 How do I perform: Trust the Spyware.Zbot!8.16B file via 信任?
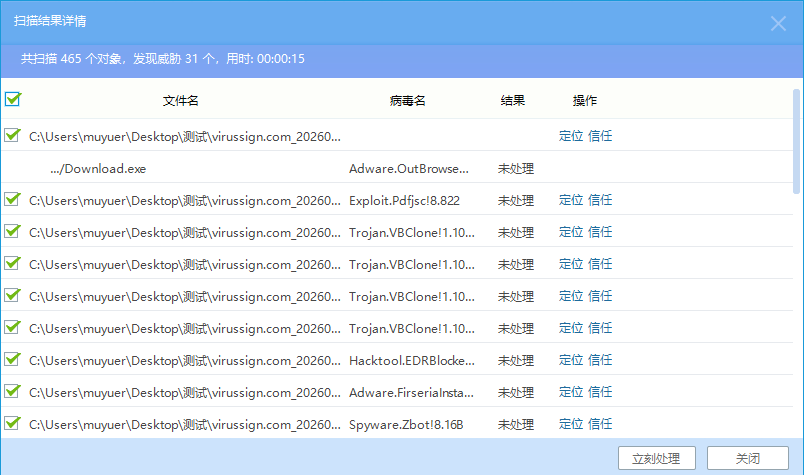tap(600, 424)
